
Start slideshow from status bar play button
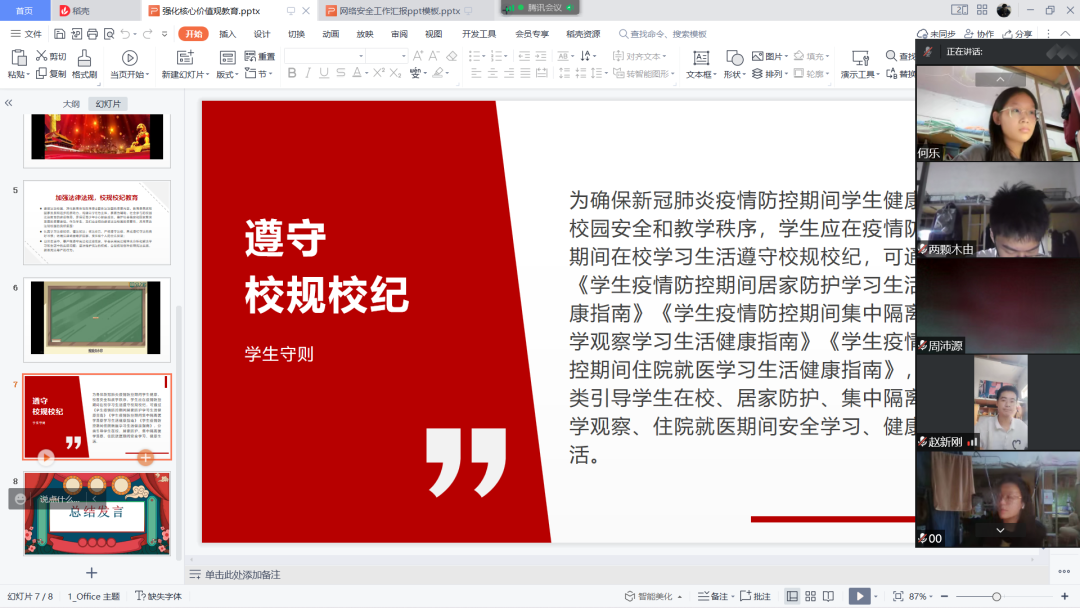click(858, 596)
